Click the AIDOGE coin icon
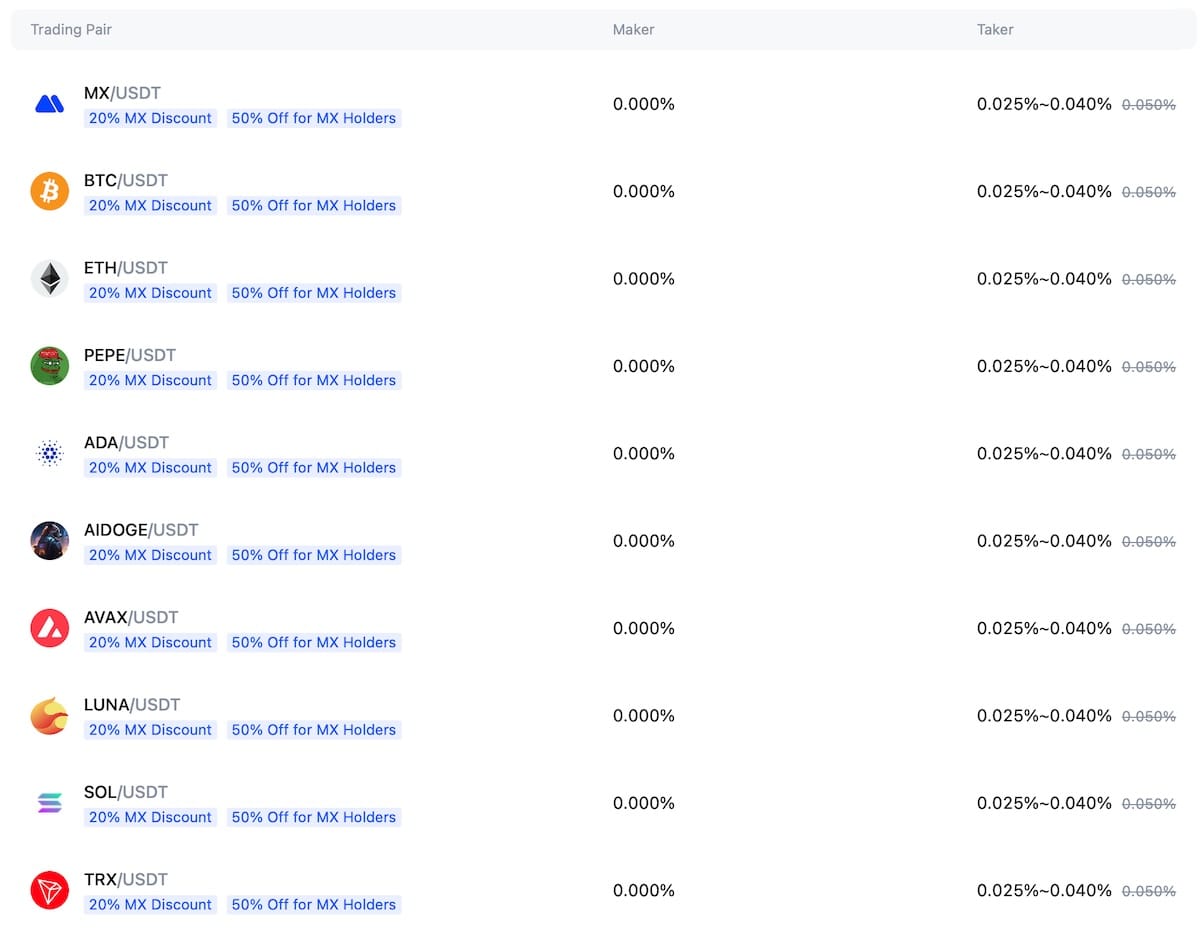1200x940 pixels. (x=49, y=541)
